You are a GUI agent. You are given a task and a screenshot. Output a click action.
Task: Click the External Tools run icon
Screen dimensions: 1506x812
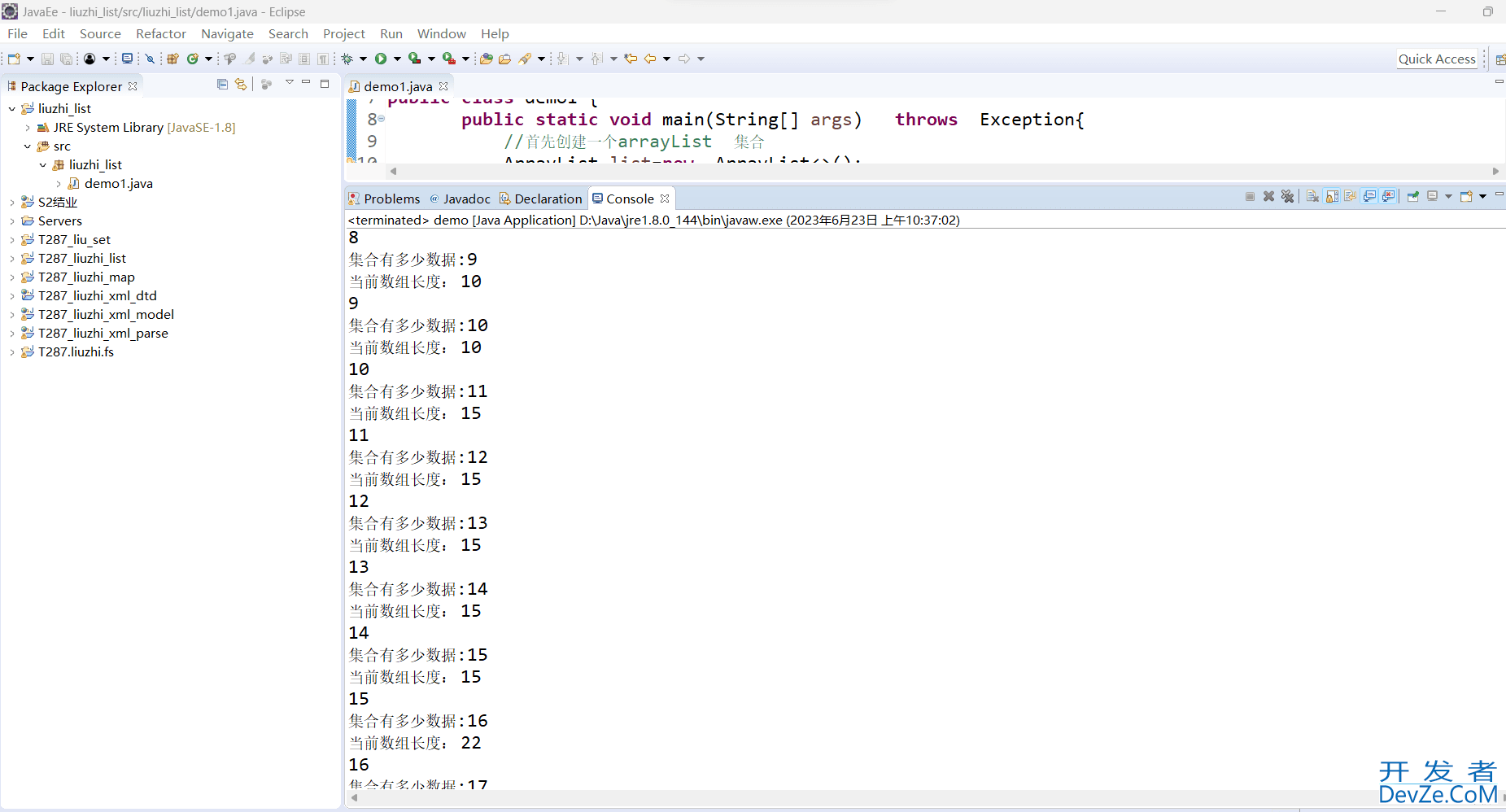449,59
